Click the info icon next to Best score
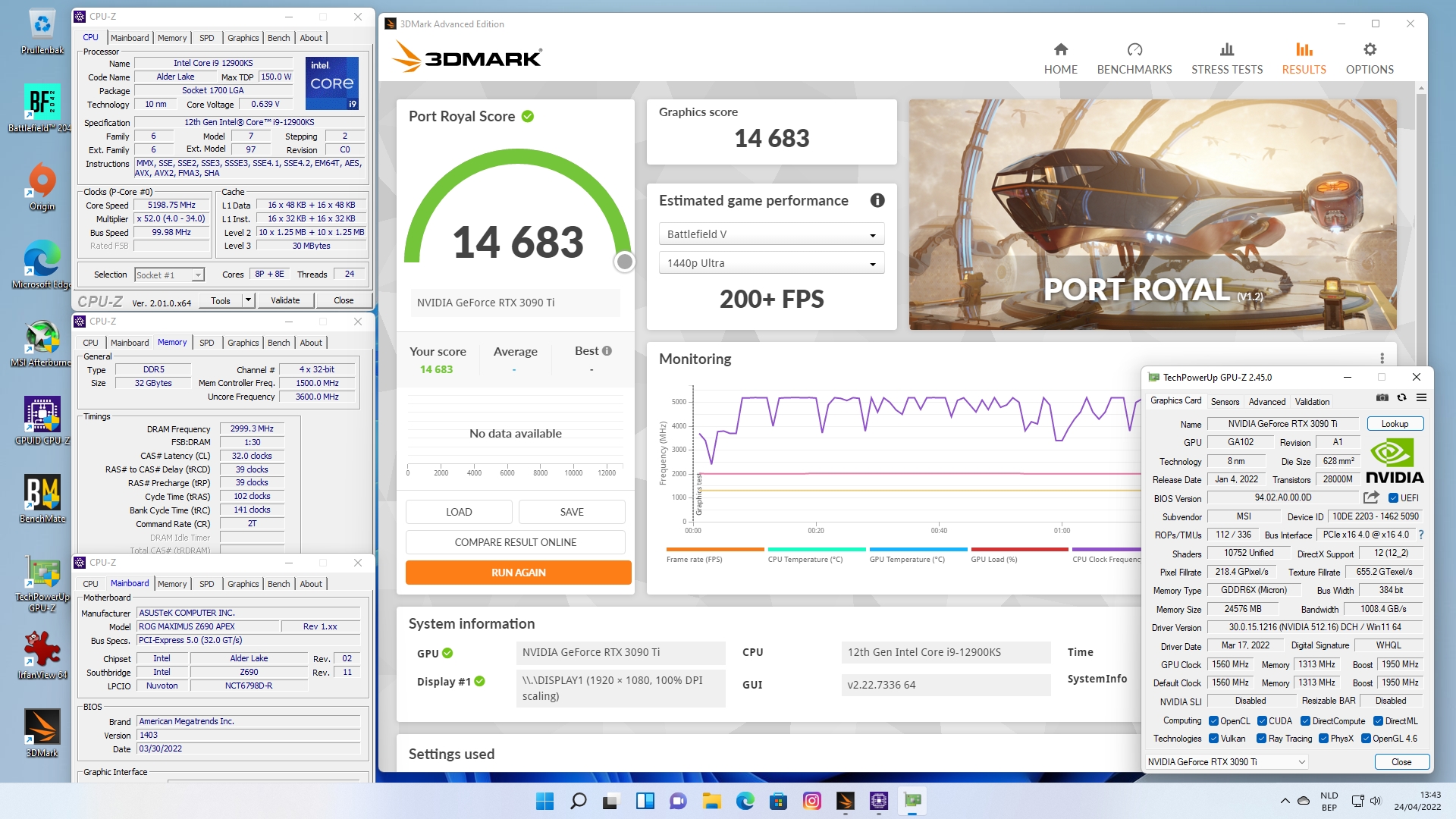This screenshot has height=819, width=1456. pos(607,351)
